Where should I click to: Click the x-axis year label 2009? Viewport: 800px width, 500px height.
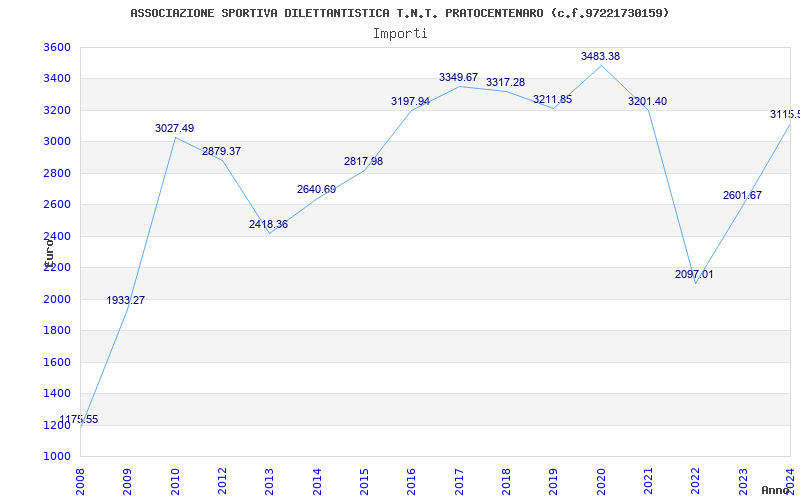coord(128,482)
